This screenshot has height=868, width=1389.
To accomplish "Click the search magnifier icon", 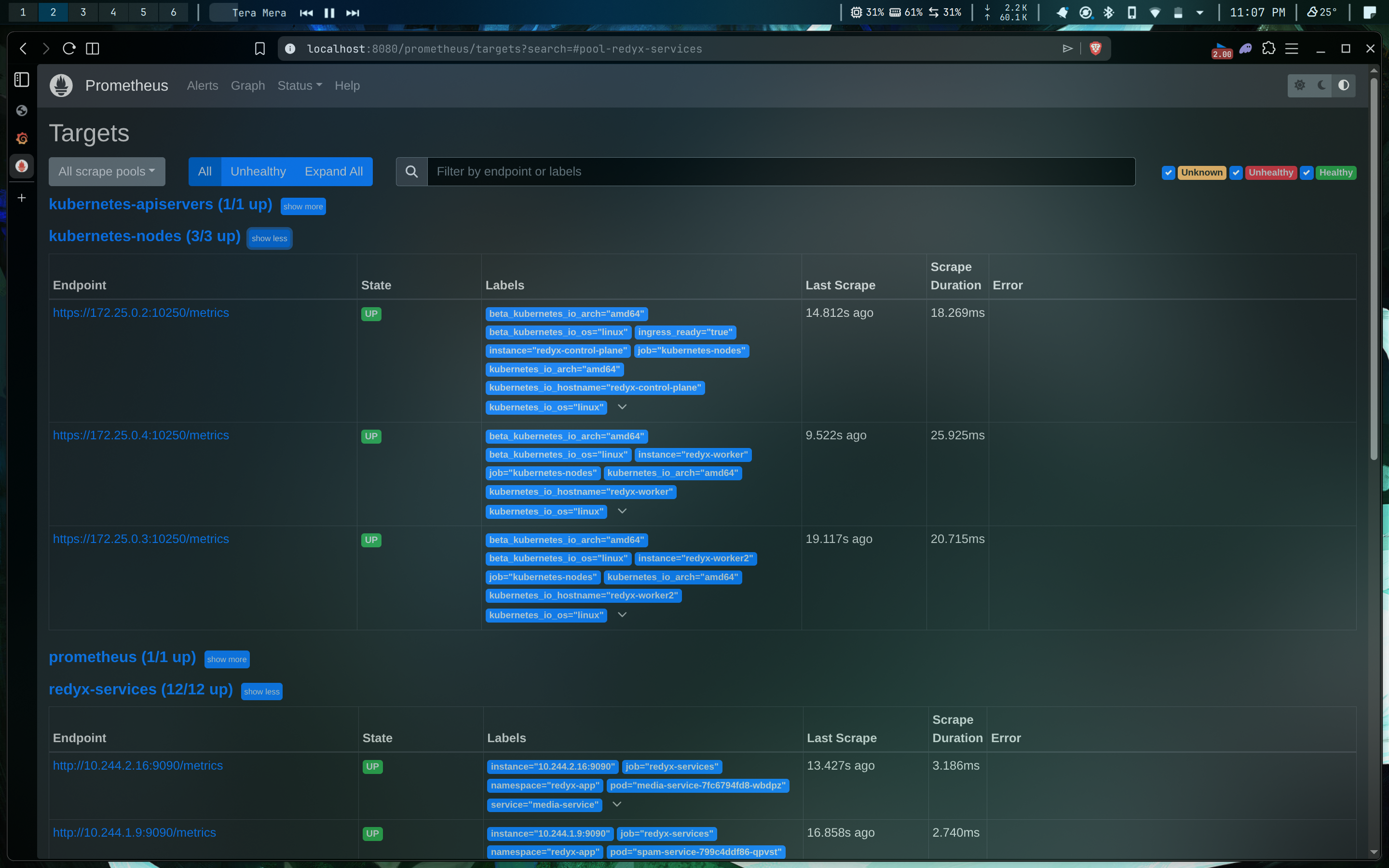I will click(x=411, y=172).
